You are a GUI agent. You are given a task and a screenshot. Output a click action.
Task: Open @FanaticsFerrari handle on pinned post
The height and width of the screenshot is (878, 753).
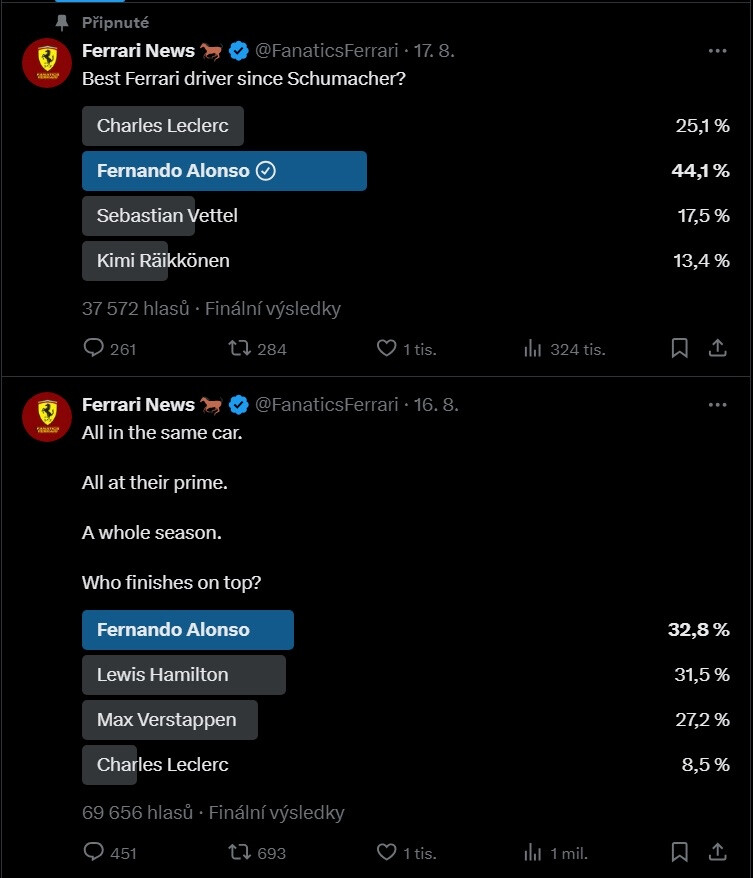pyautogui.click(x=326, y=51)
